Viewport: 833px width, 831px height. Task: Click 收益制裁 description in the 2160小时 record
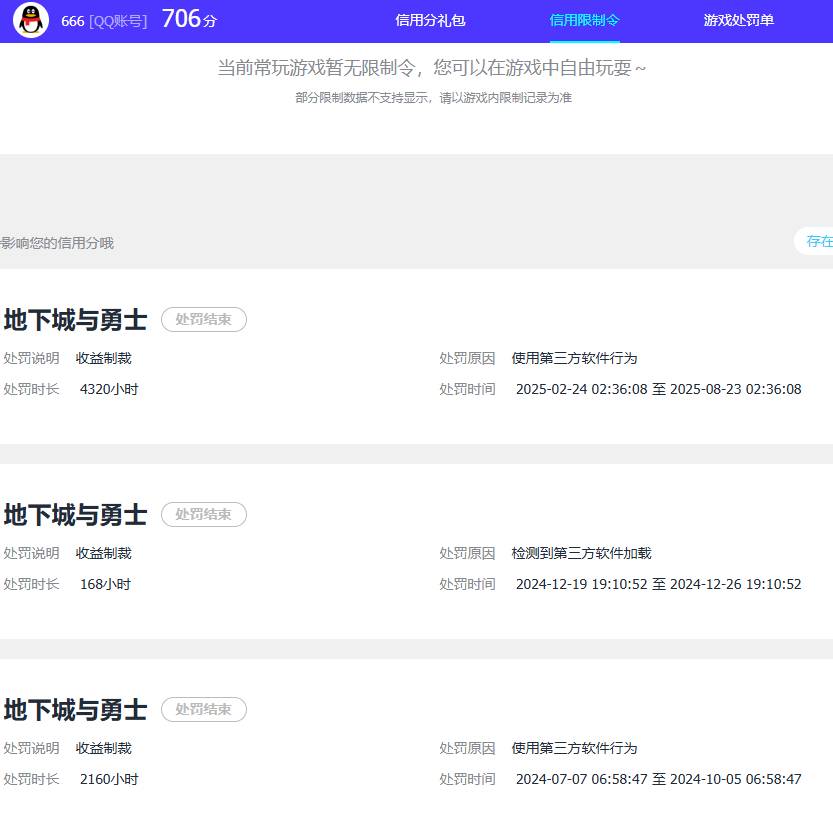(x=104, y=749)
